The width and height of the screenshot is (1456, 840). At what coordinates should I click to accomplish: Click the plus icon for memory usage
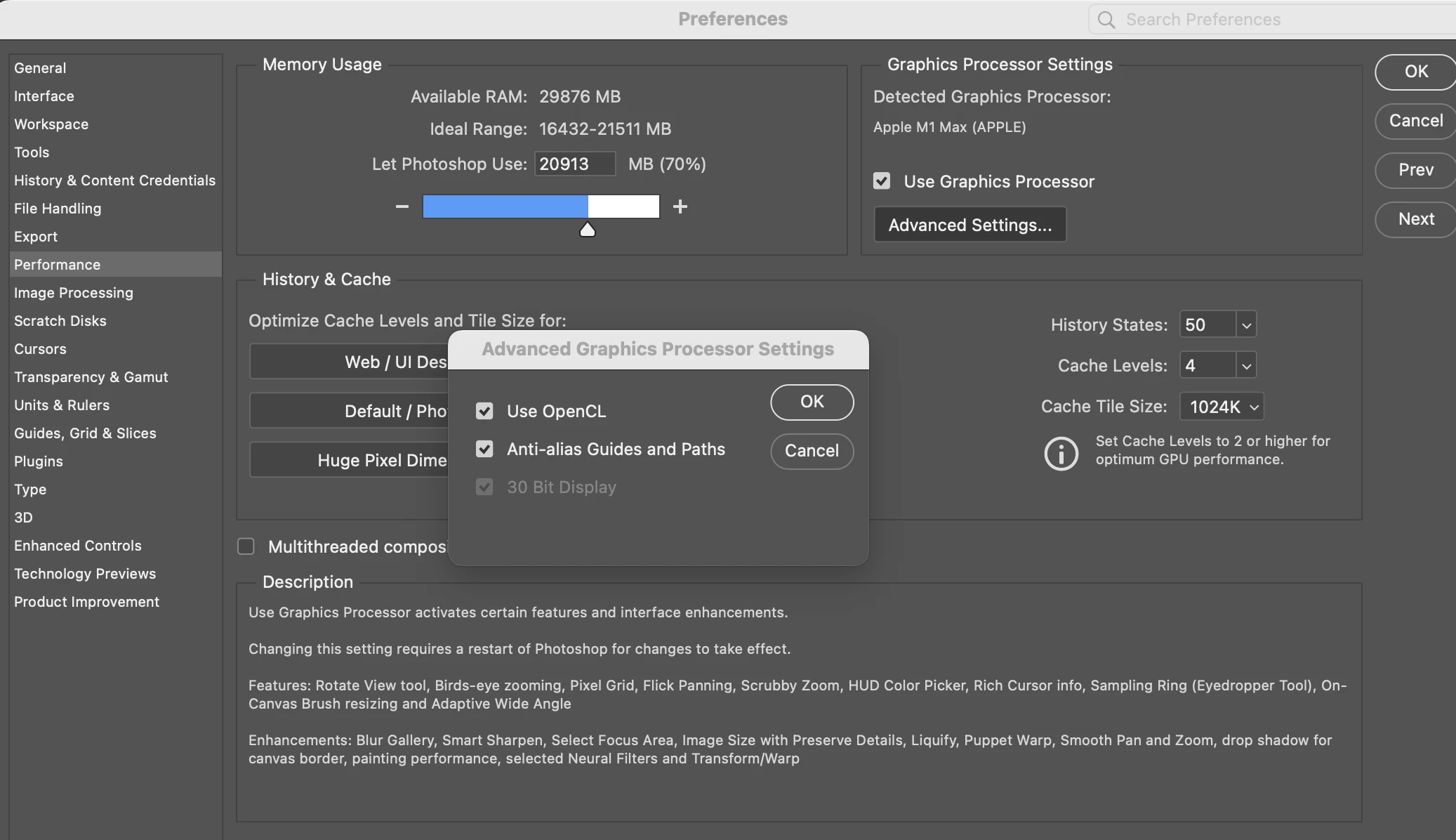(680, 206)
